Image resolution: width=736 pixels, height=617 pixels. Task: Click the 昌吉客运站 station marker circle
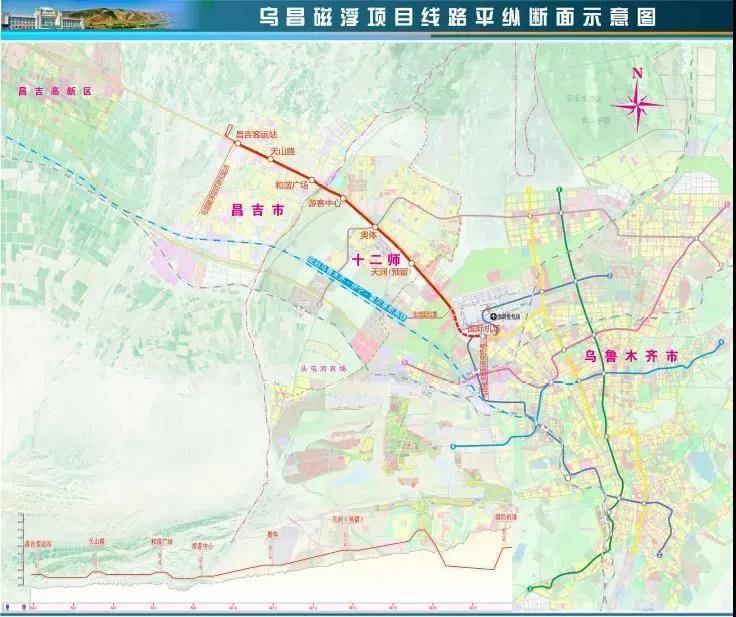(x=238, y=143)
